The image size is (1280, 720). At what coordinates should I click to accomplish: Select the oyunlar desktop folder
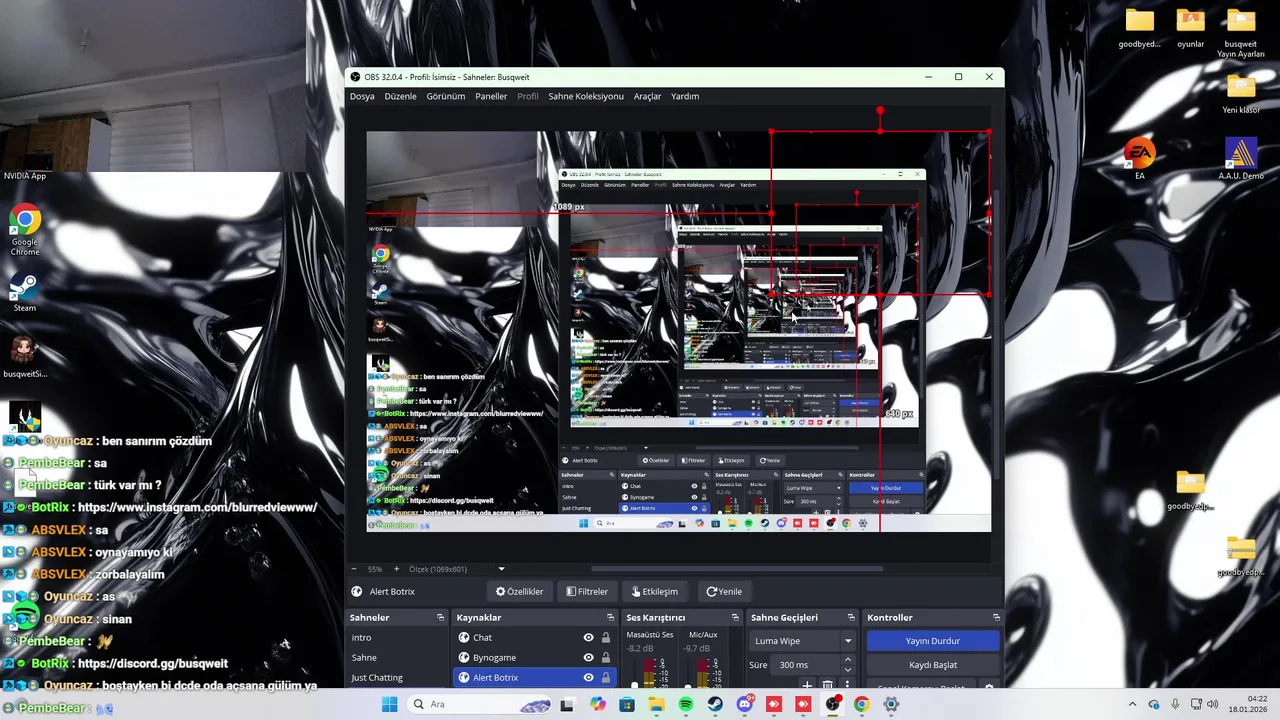1190,29
